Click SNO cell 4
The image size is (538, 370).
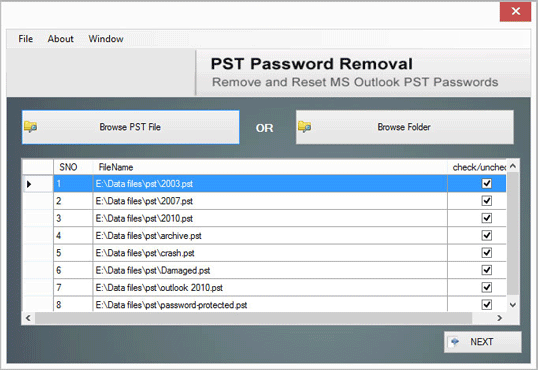(73, 236)
